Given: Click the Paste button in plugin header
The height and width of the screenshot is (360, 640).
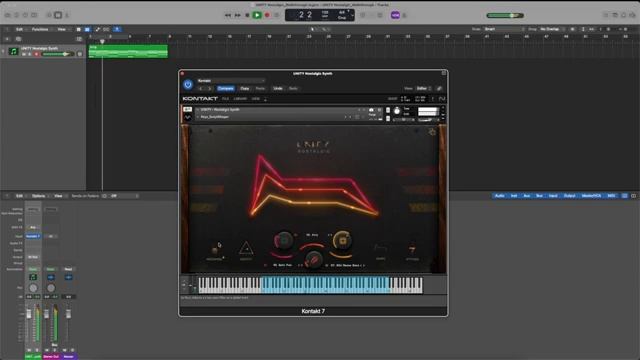Looking at the screenshot, I should (x=260, y=89).
